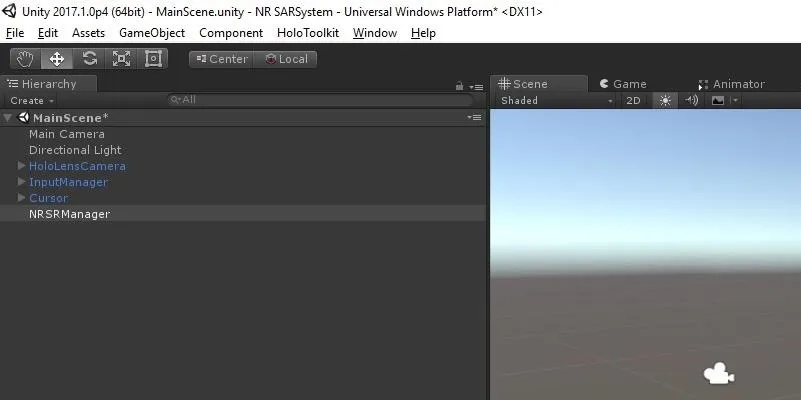Click the Unity logo beside MainScene

click(23, 117)
